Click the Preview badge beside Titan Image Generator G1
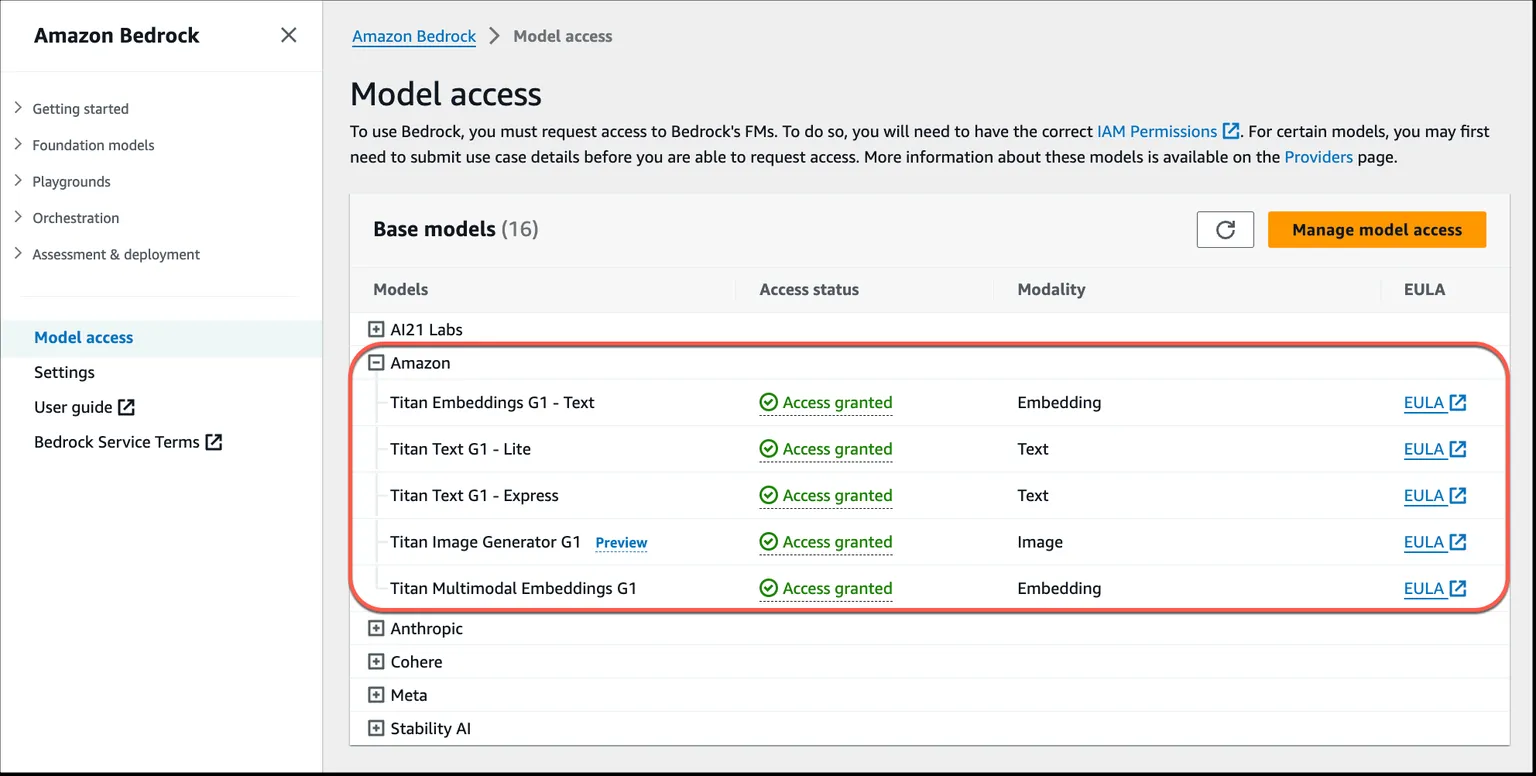This screenshot has width=1536, height=776. [x=621, y=542]
